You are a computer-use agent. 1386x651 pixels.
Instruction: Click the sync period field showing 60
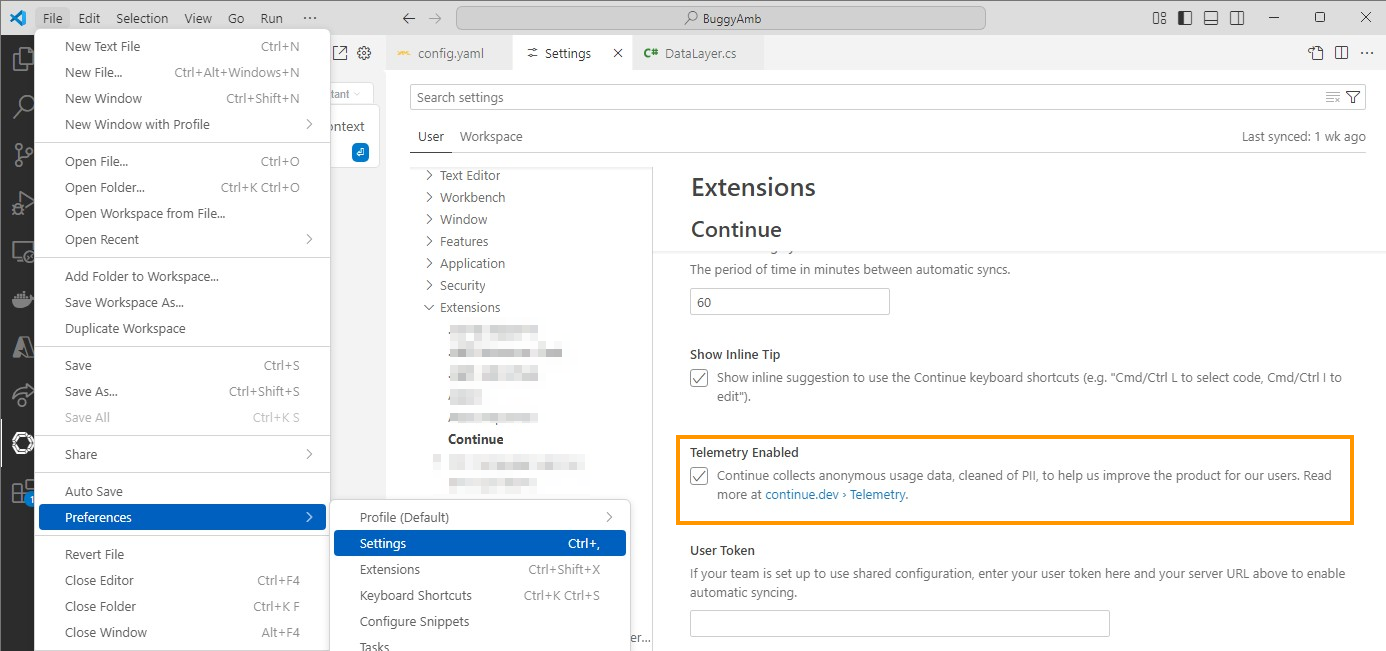[790, 302]
